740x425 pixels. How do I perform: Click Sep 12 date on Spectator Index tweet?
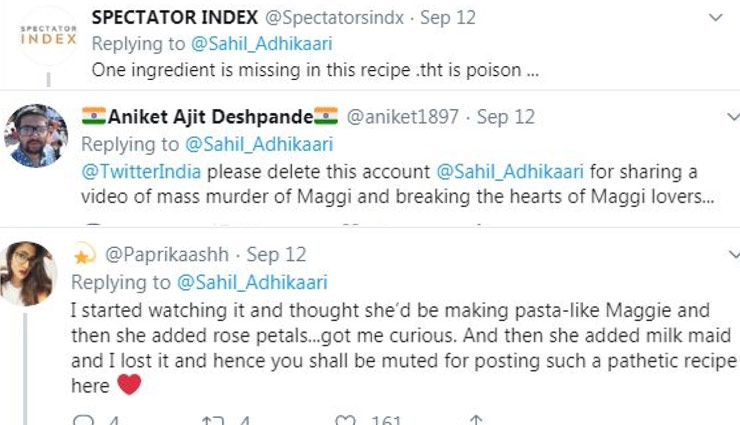click(447, 18)
